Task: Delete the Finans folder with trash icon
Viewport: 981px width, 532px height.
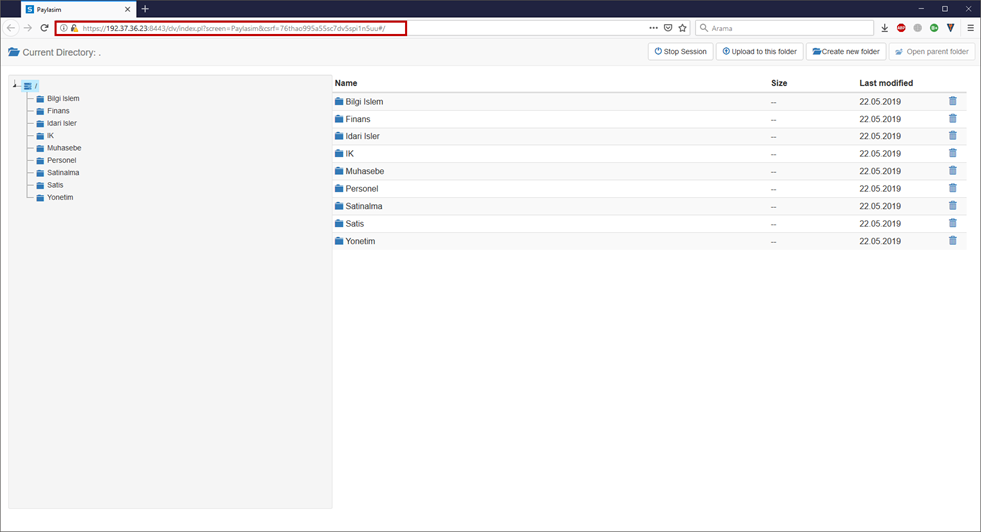Action: 952,118
